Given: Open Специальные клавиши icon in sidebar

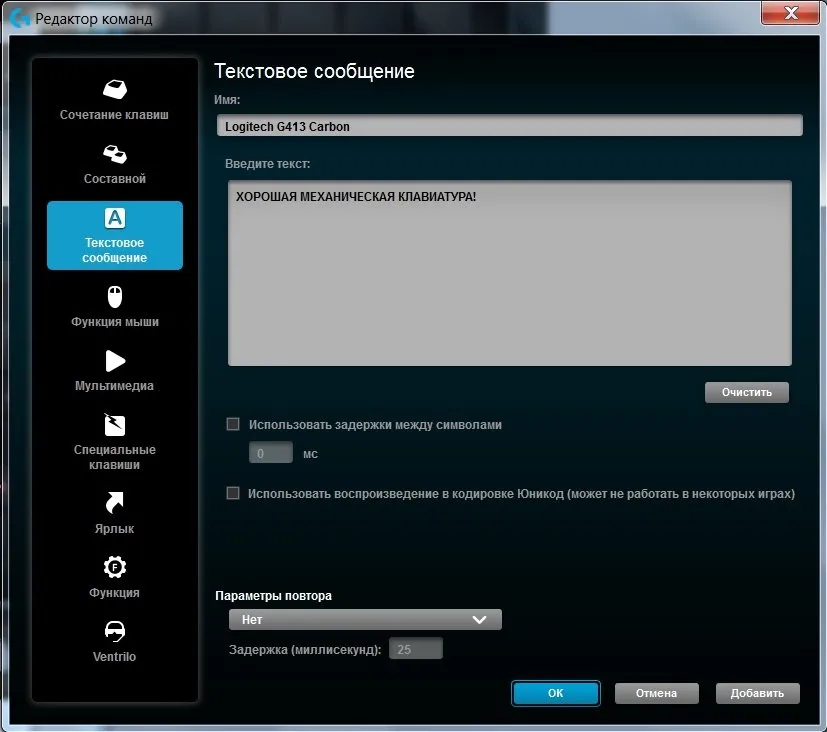Looking at the screenshot, I should (x=114, y=425).
